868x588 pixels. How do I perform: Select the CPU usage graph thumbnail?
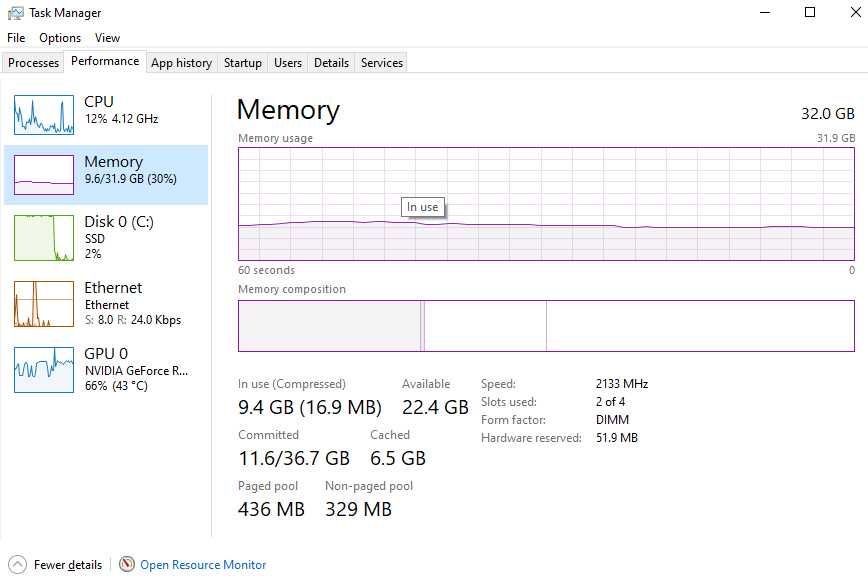pos(44,115)
